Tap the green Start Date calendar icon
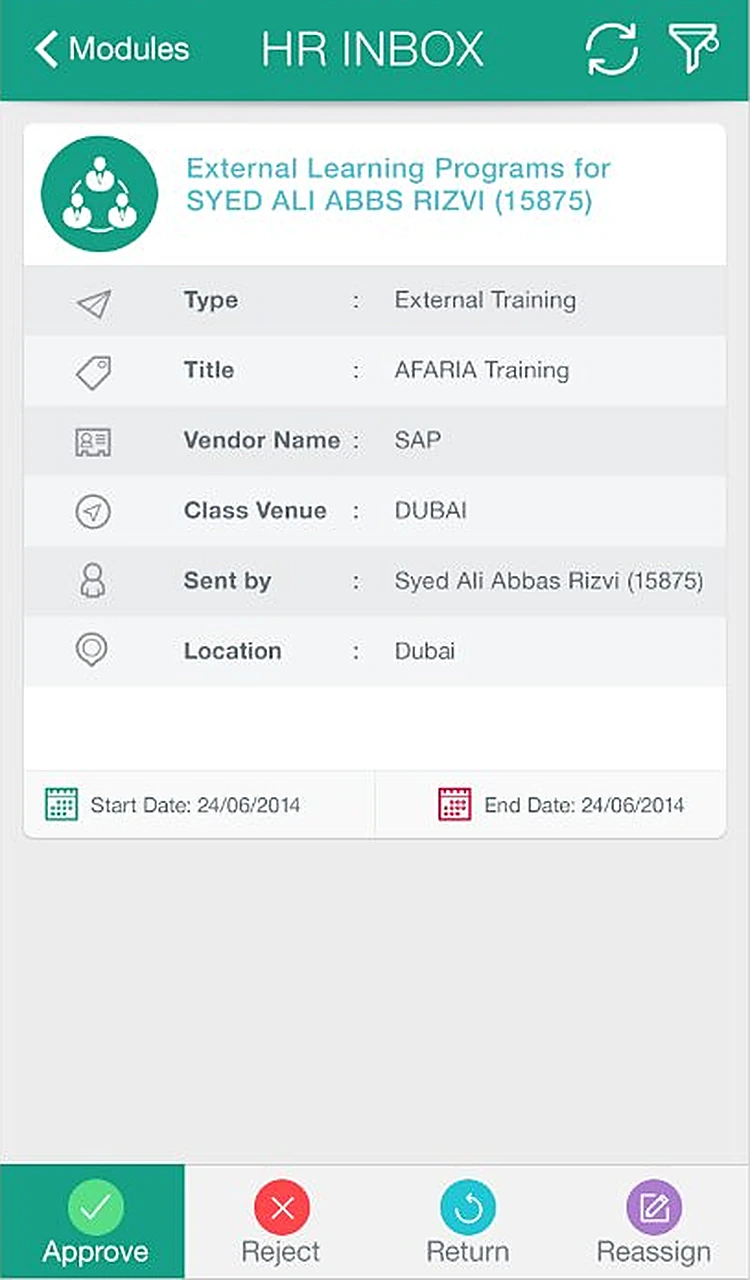Image resolution: width=750 pixels, height=1280 pixels. pyautogui.click(x=61, y=804)
